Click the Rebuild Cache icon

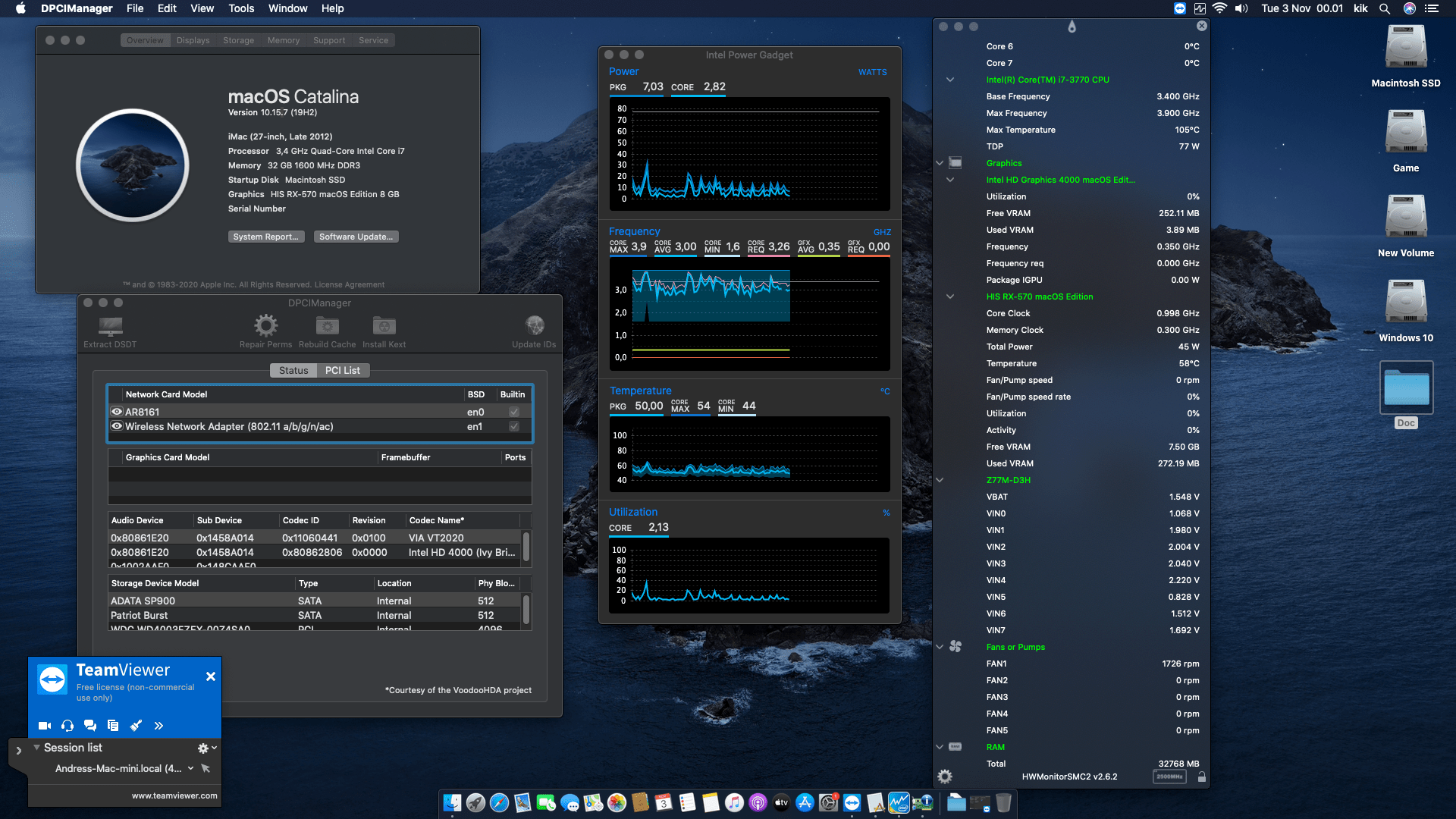328,326
